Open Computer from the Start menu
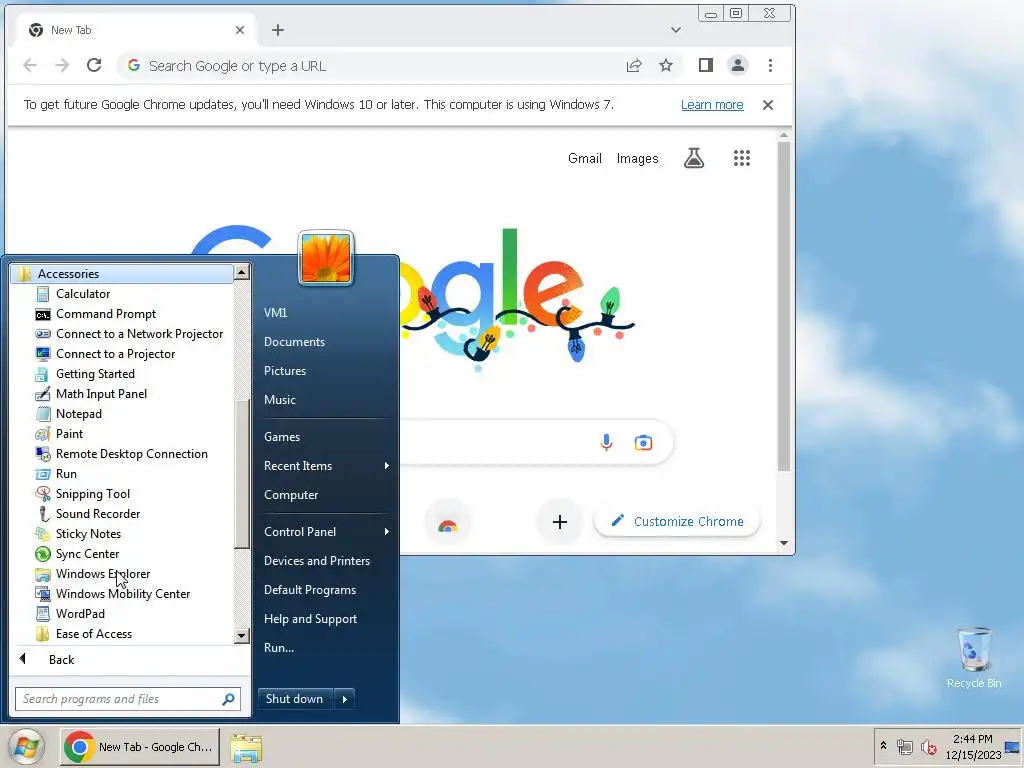The image size is (1024, 768). [x=291, y=495]
